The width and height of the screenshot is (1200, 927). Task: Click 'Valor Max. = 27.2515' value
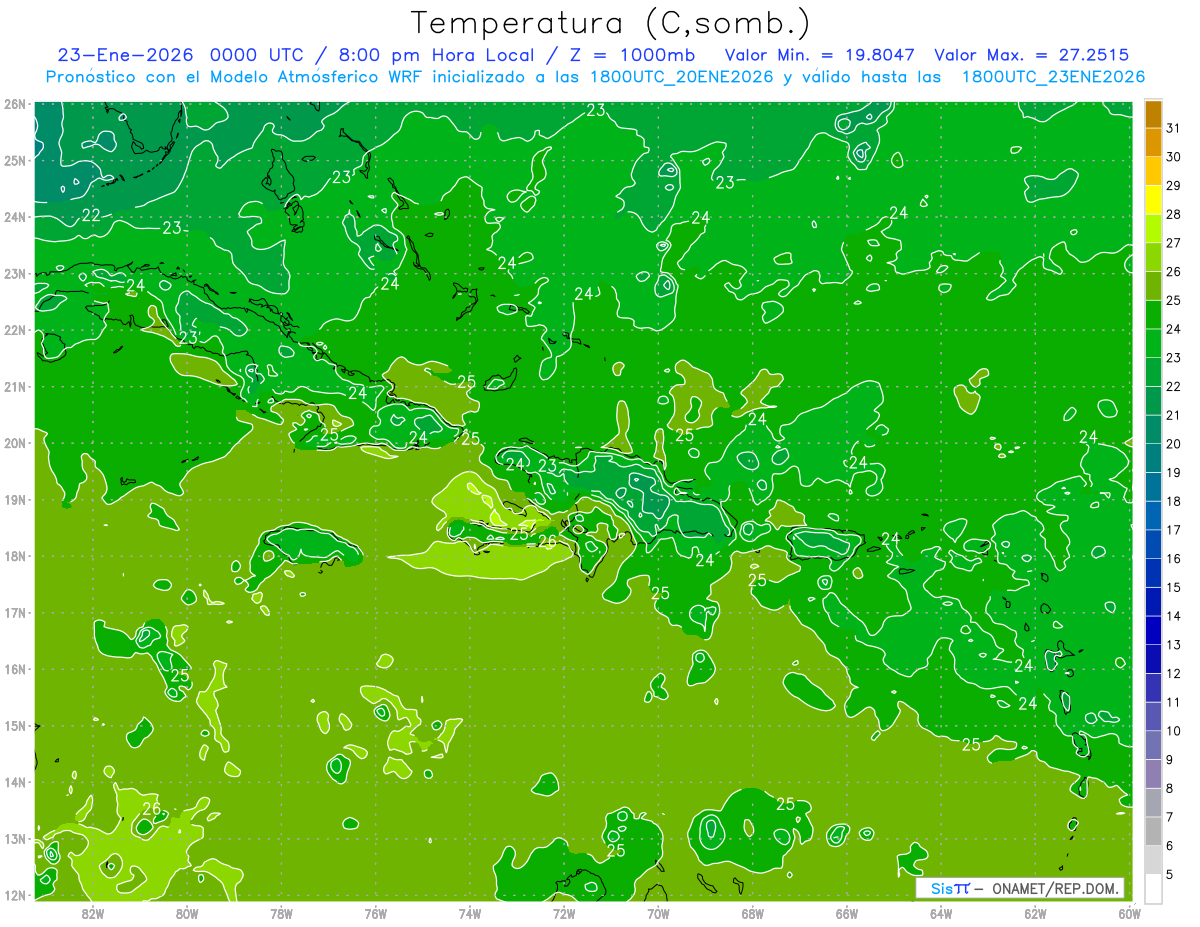pyautogui.click(x=1031, y=55)
